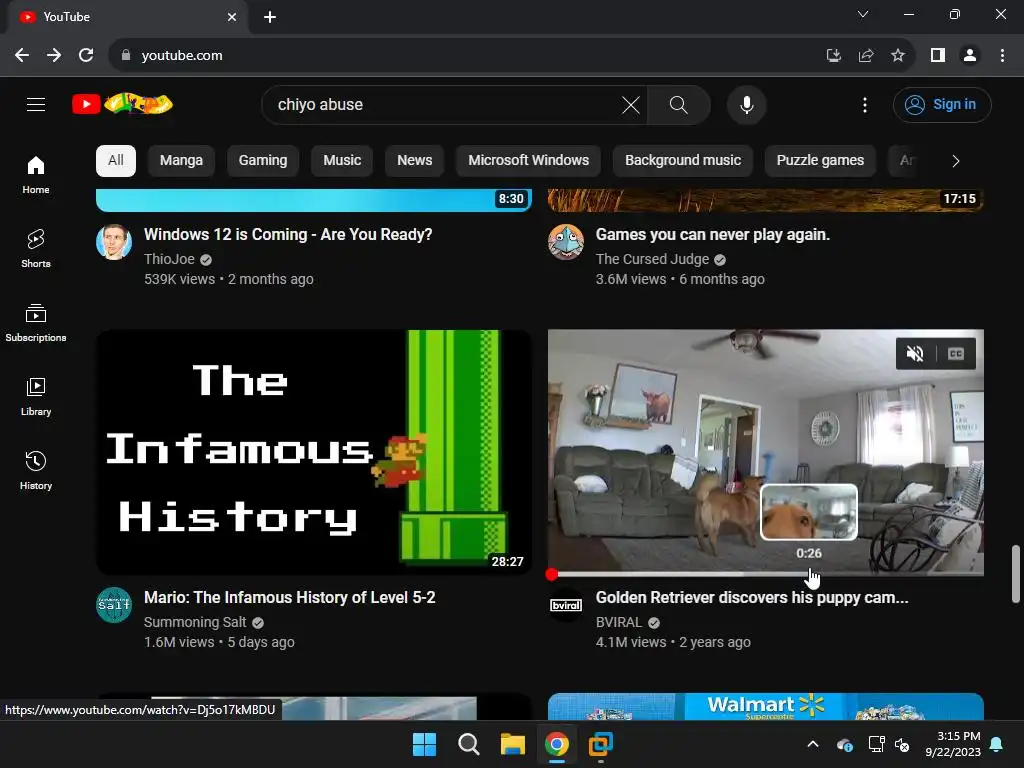This screenshot has height=768, width=1024.
Task: Open taskbar clock and date
Action: (x=953, y=744)
